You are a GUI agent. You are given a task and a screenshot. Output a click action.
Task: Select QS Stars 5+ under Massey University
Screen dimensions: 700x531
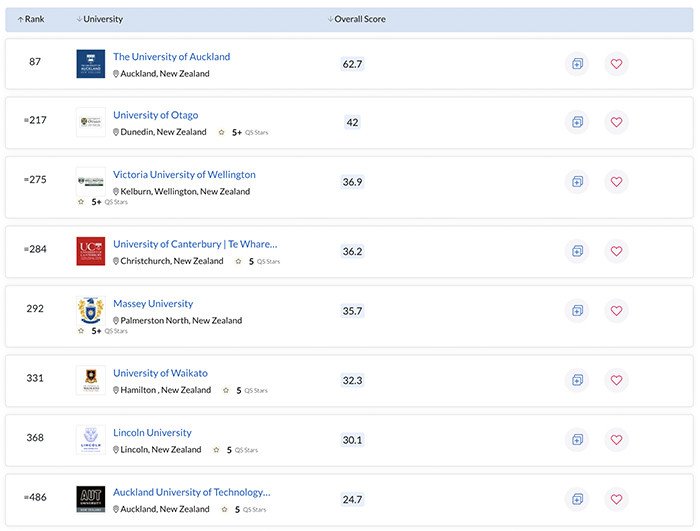pos(103,331)
